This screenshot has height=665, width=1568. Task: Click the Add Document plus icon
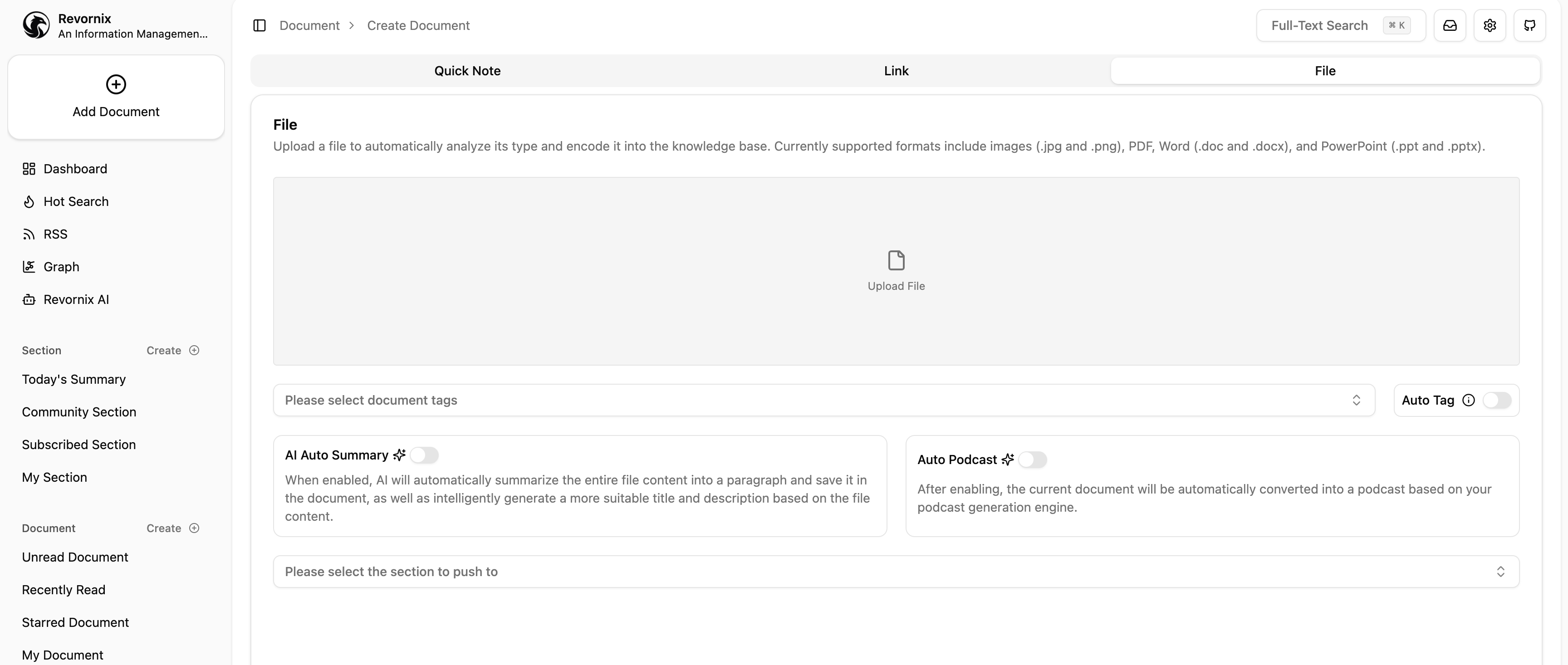(116, 84)
